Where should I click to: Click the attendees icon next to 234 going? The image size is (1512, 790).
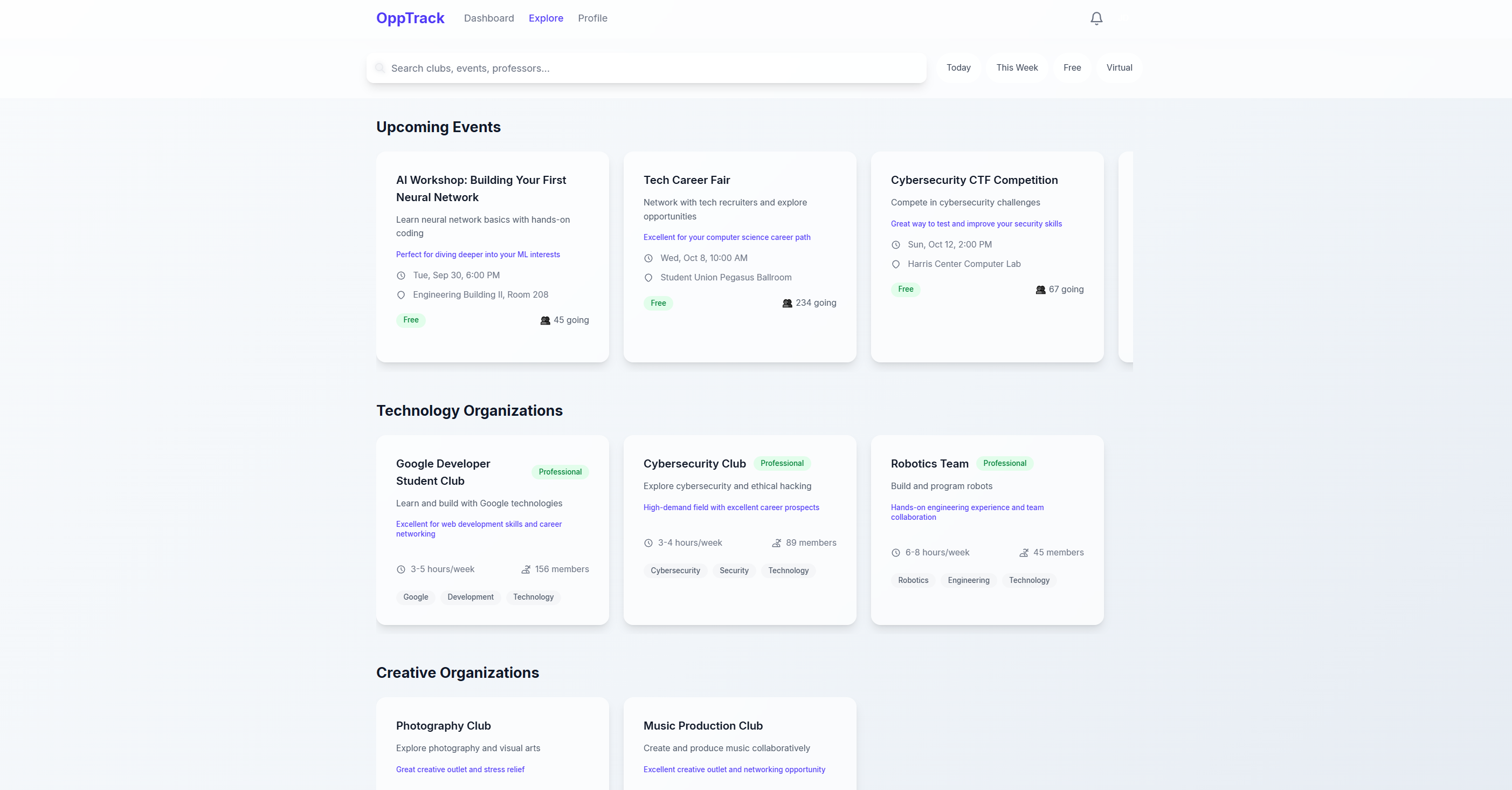coord(787,303)
